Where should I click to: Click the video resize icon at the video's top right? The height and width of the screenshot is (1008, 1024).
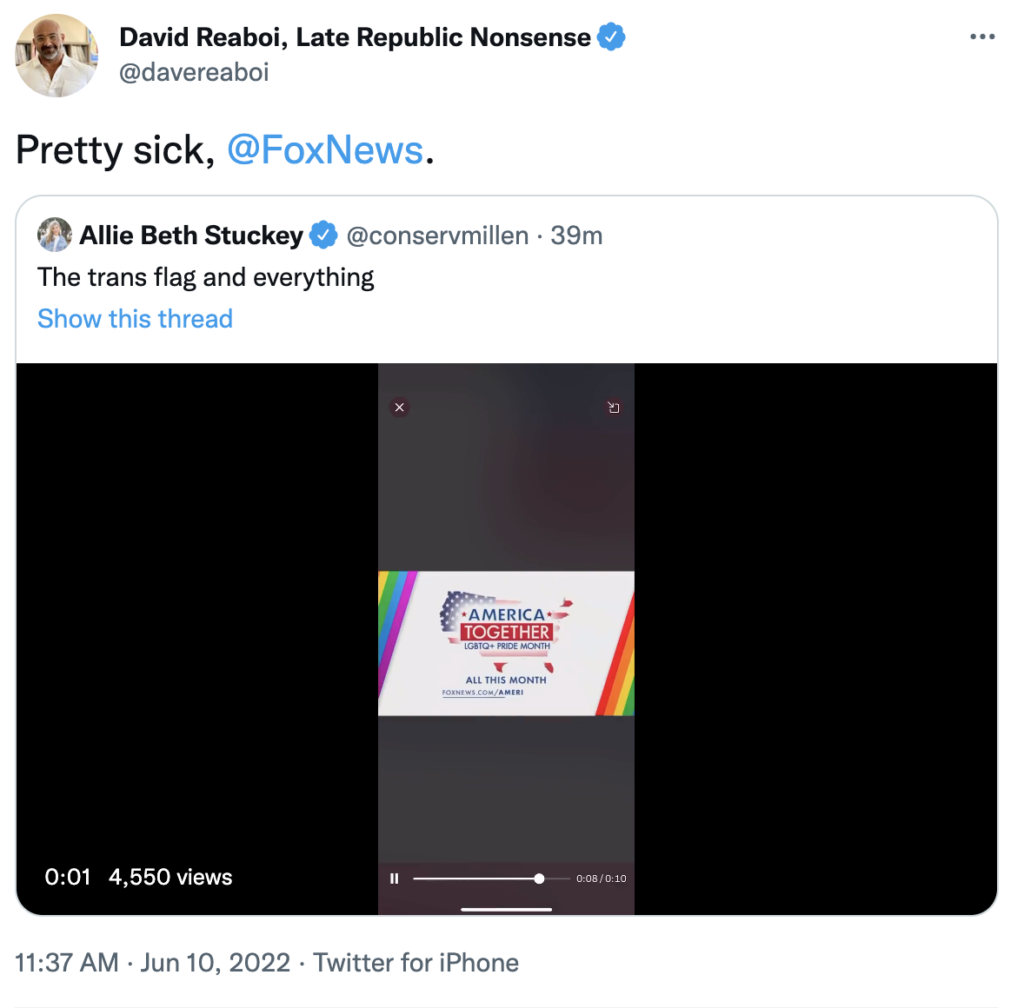point(613,407)
